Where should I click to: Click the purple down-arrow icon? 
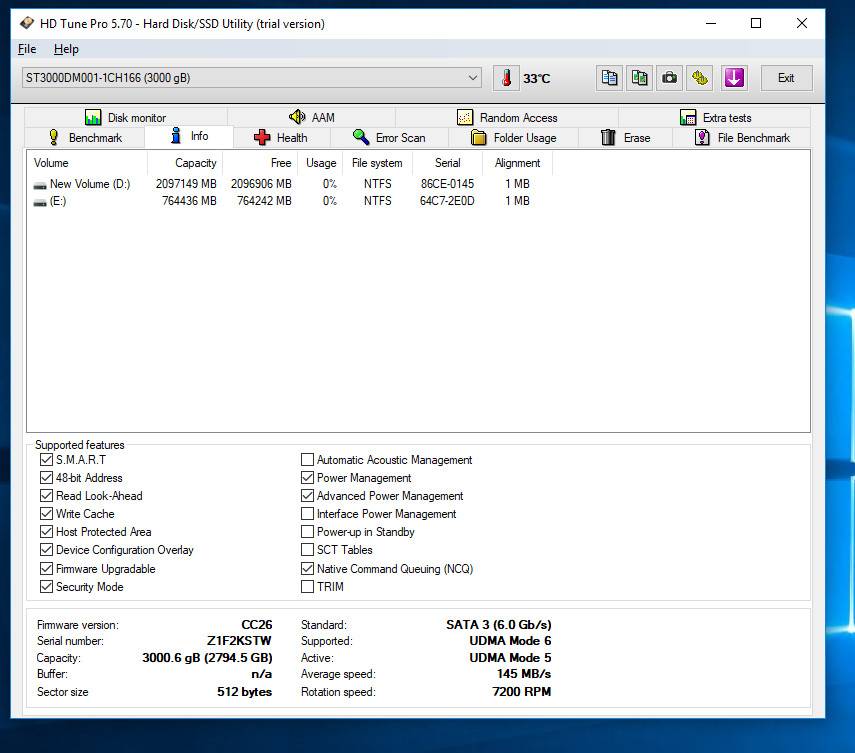(x=734, y=78)
